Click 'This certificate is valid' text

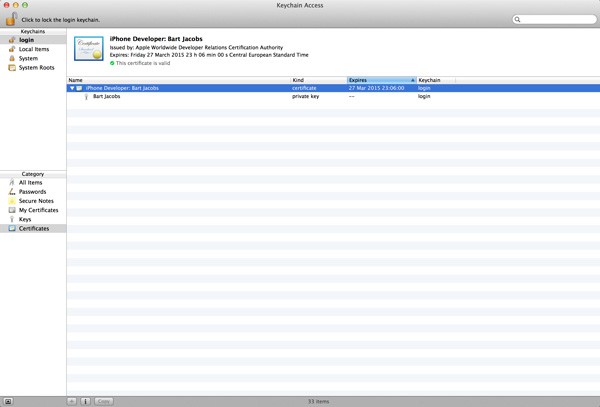tap(143, 63)
